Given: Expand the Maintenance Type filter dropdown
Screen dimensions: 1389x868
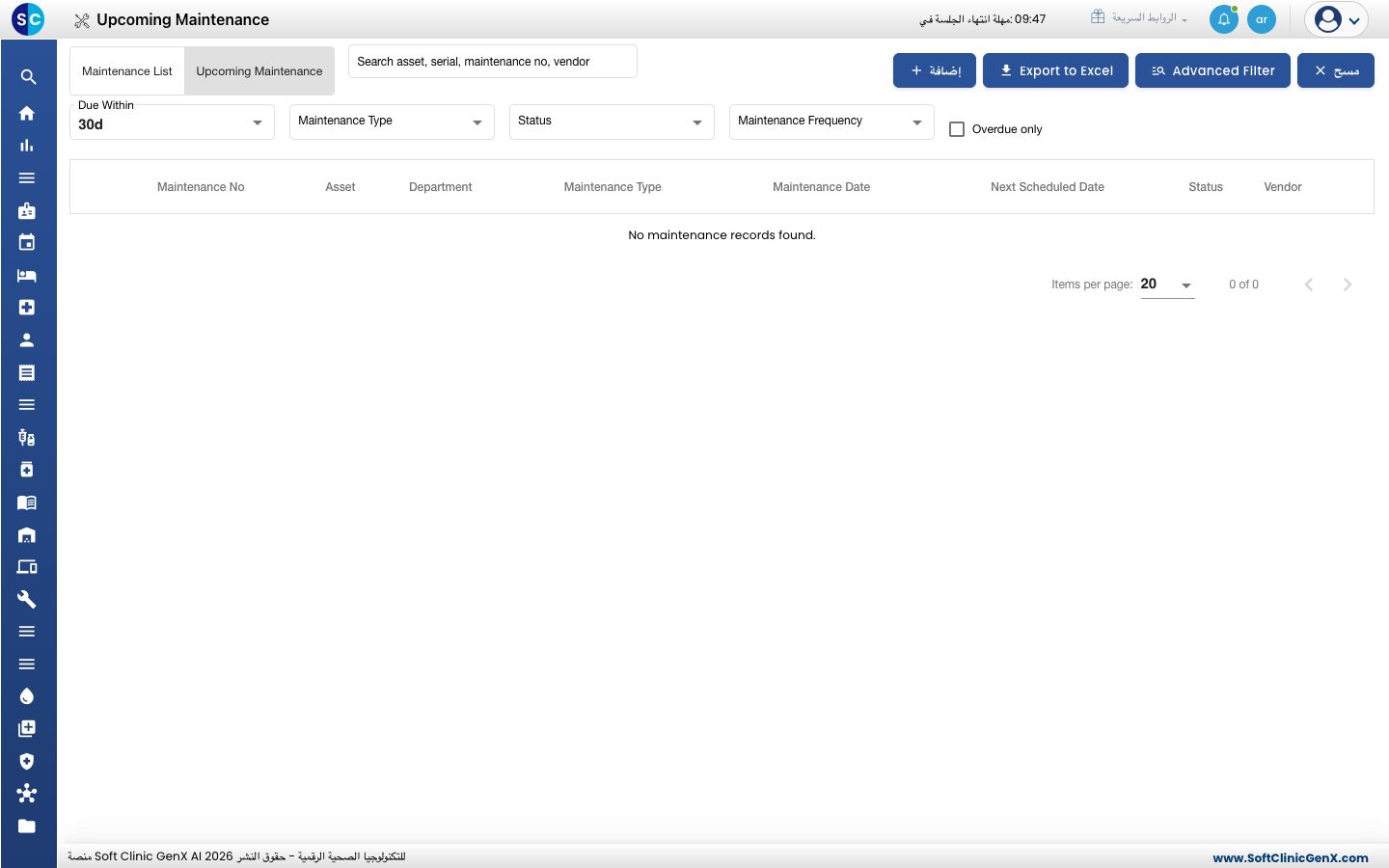Looking at the screenshot, I should 392,122.
